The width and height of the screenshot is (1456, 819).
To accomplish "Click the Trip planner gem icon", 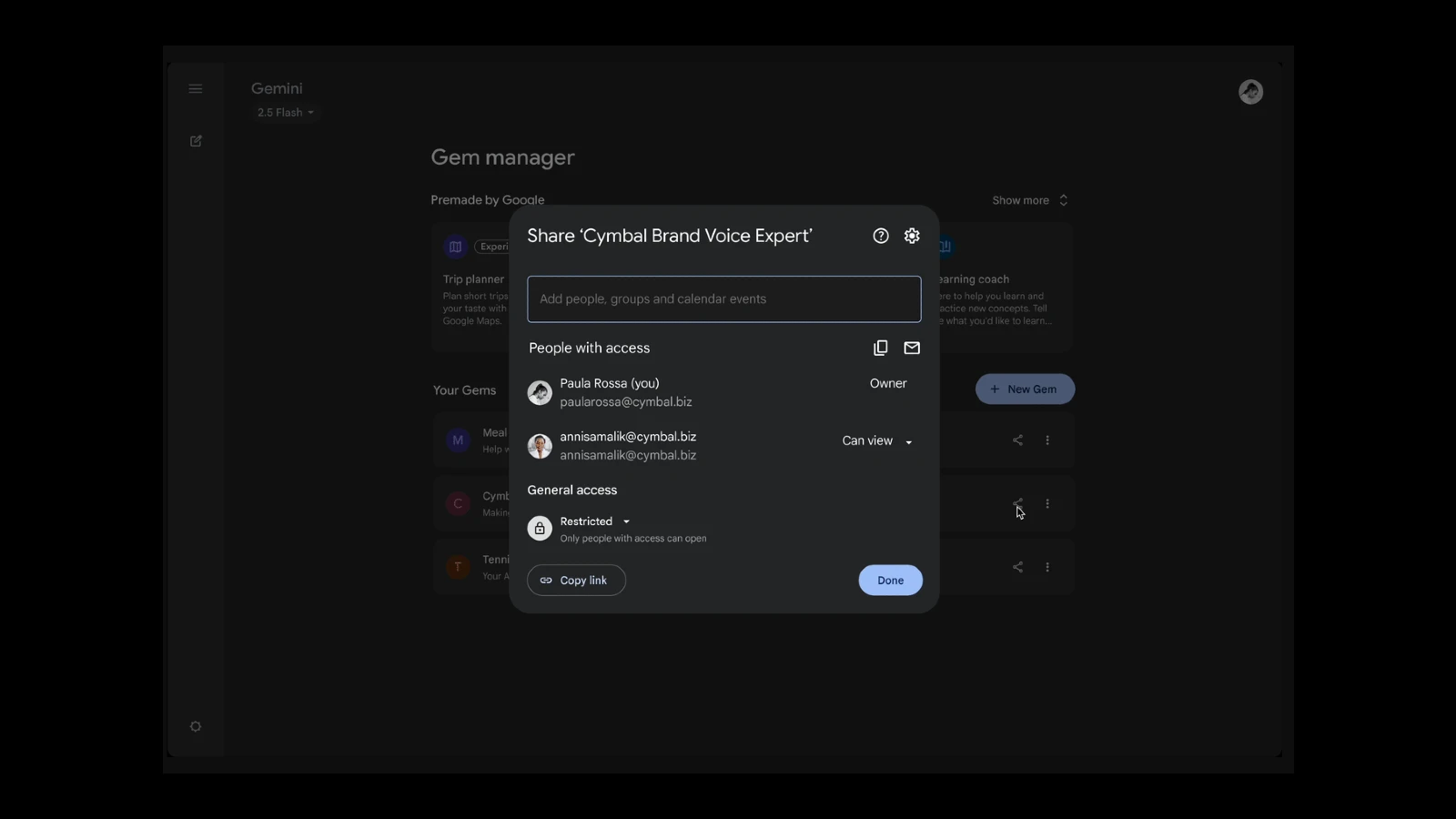I will click(x=456, y=247).
